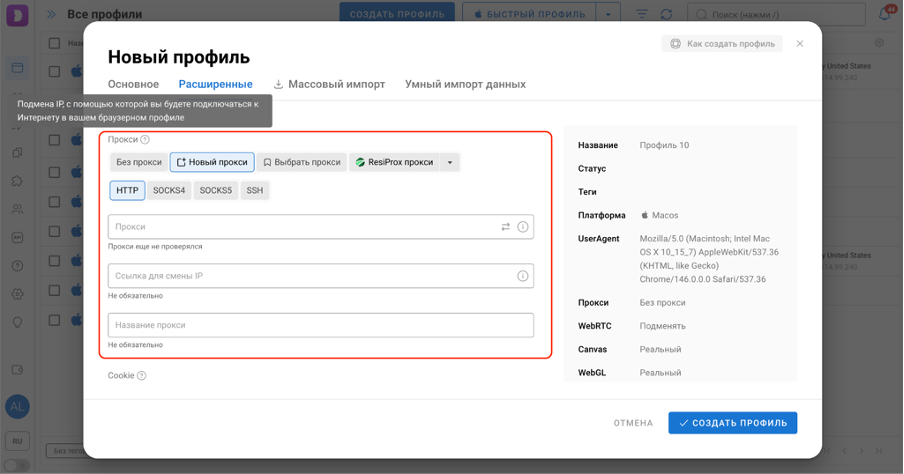Click info icon in Ссылка для смены IP field
Screen dimensions: 904x474
click(x=523, y=276)
